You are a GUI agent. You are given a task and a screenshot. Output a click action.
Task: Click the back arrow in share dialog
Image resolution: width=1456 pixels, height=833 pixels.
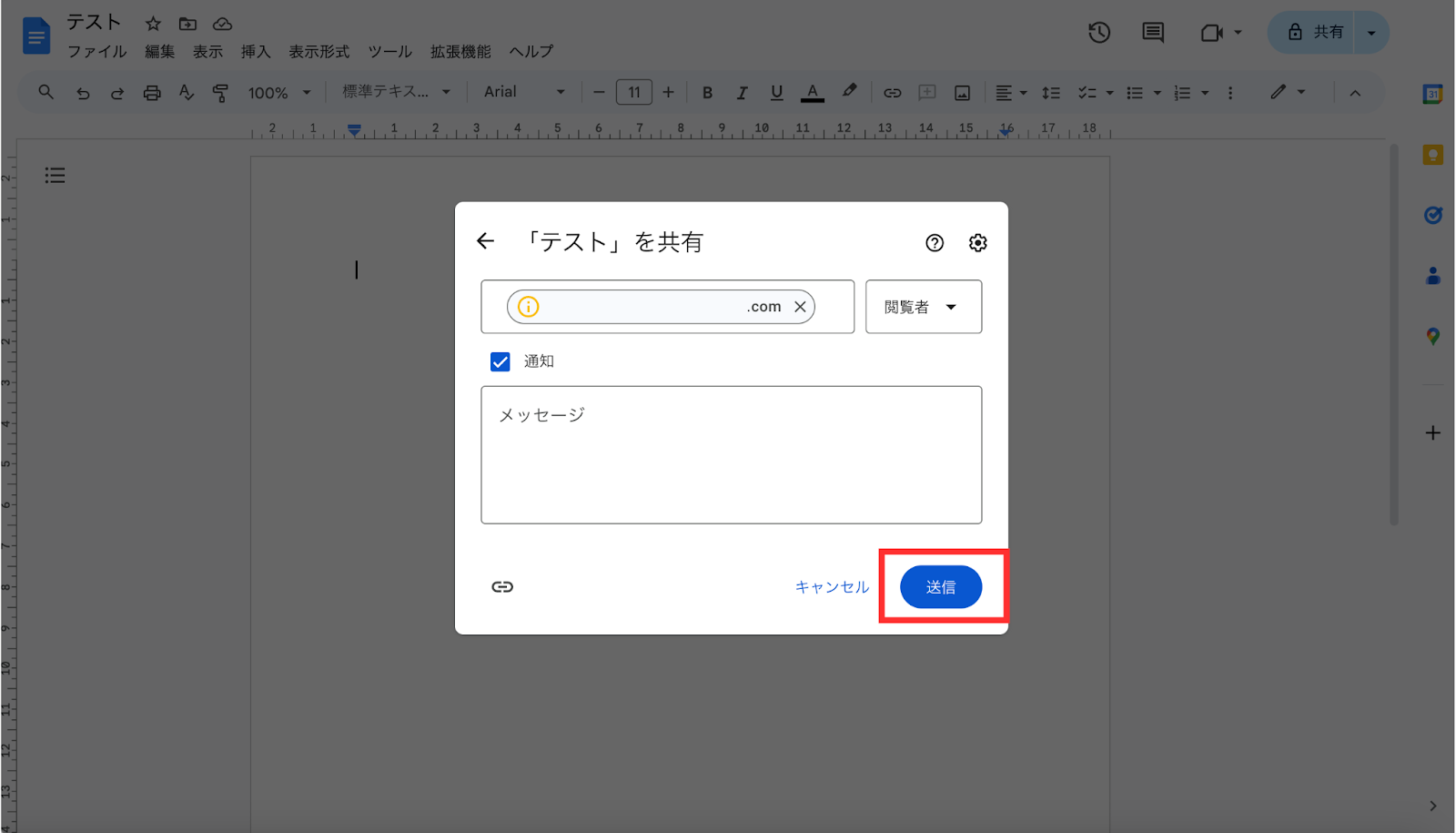(x=486, y=241)
